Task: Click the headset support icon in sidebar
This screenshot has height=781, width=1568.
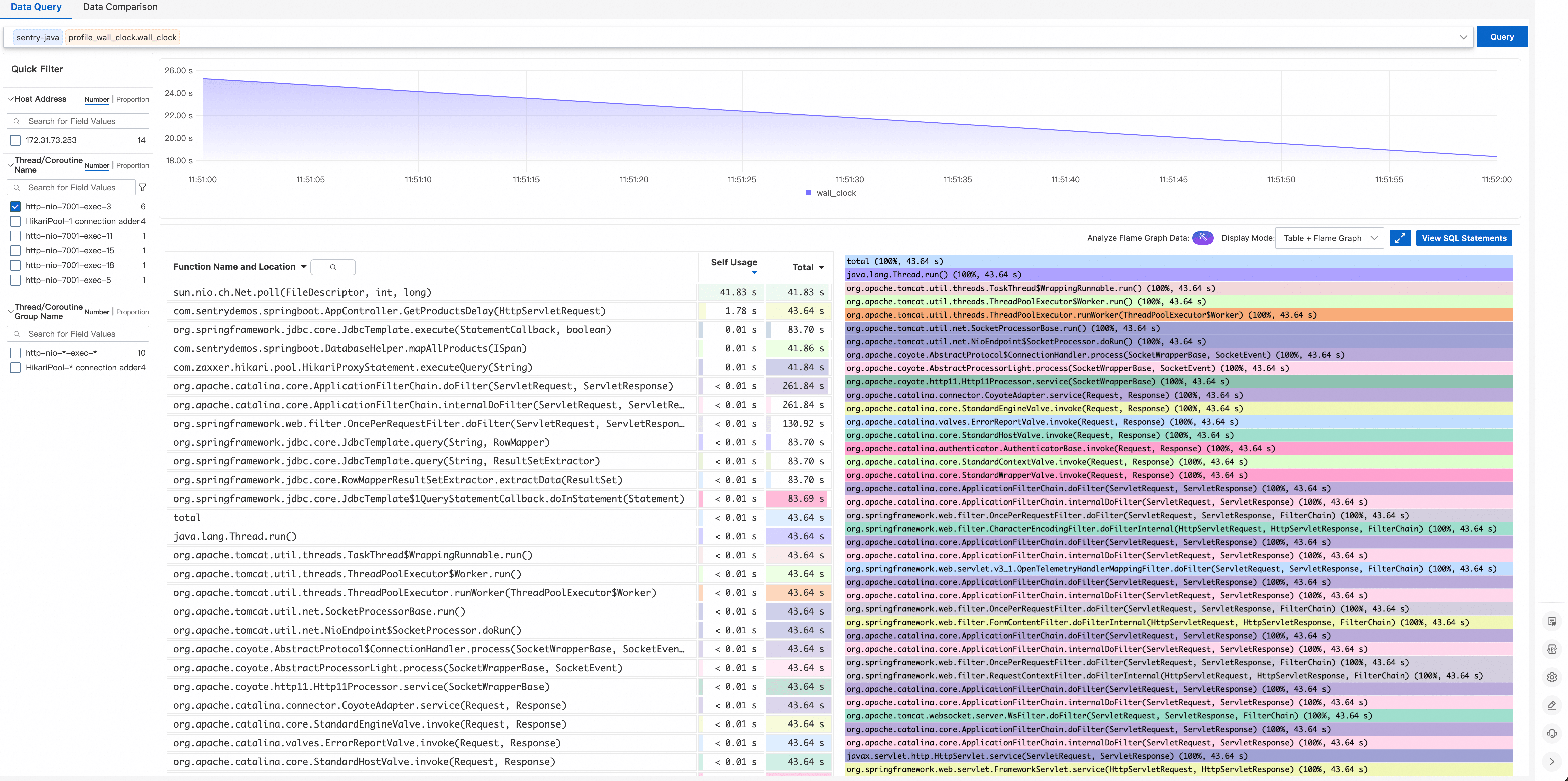Action: point(1552,733)
